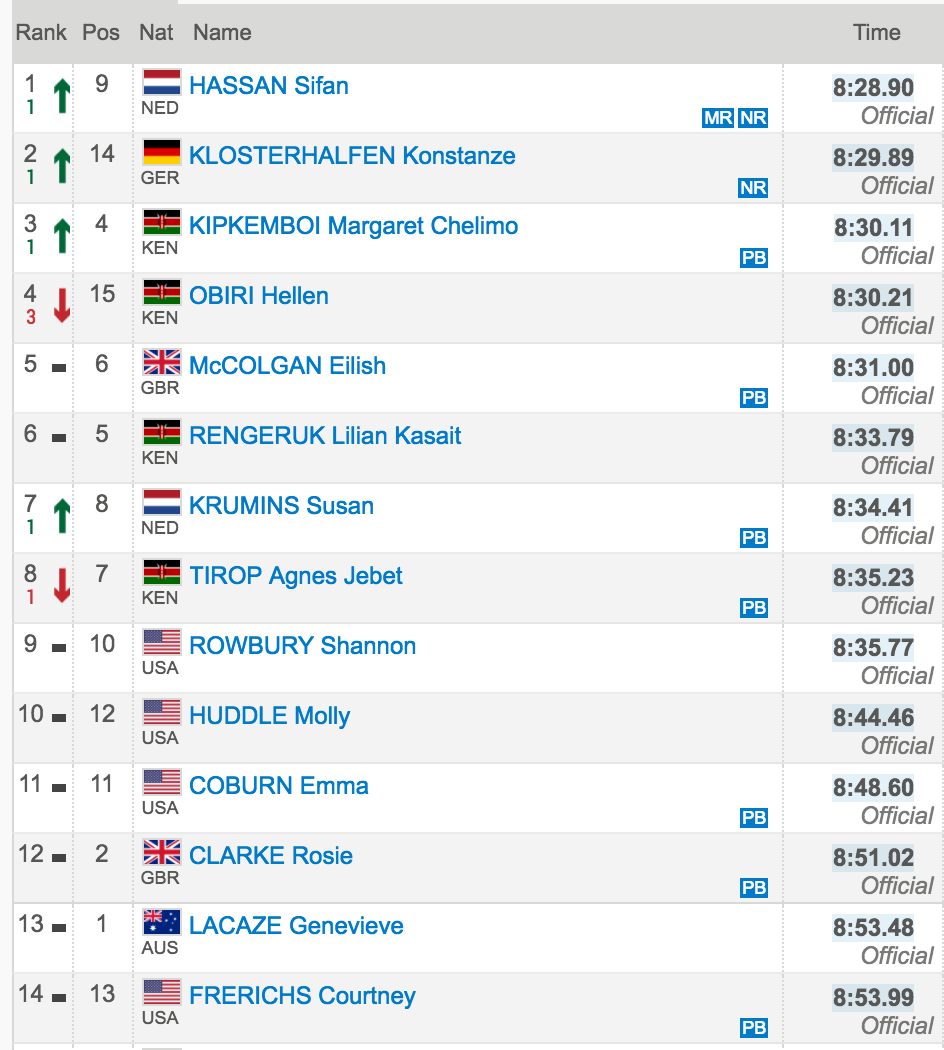Click the Time column header
944x1050 pixels.
[x=876, y=32]
